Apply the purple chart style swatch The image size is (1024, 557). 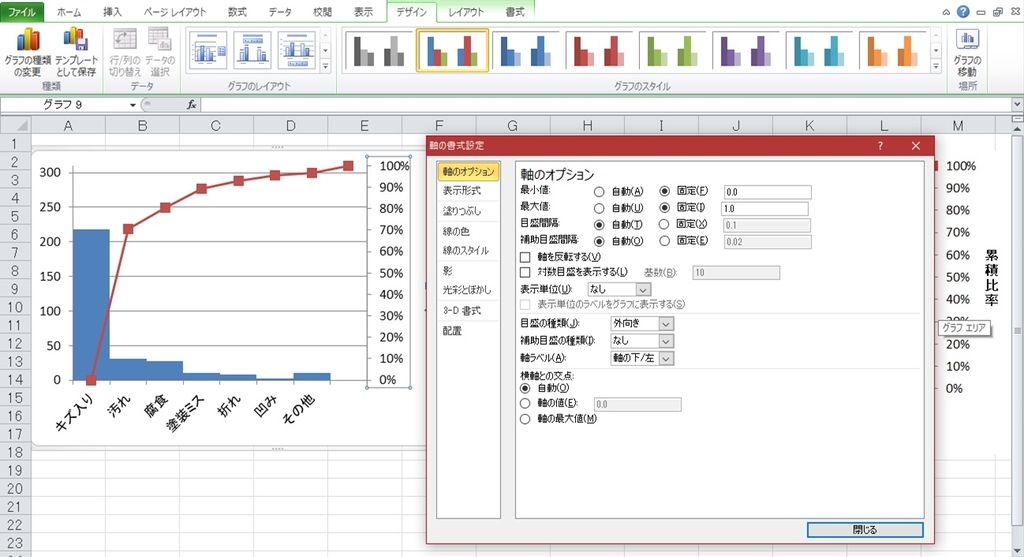pos(746,50)
